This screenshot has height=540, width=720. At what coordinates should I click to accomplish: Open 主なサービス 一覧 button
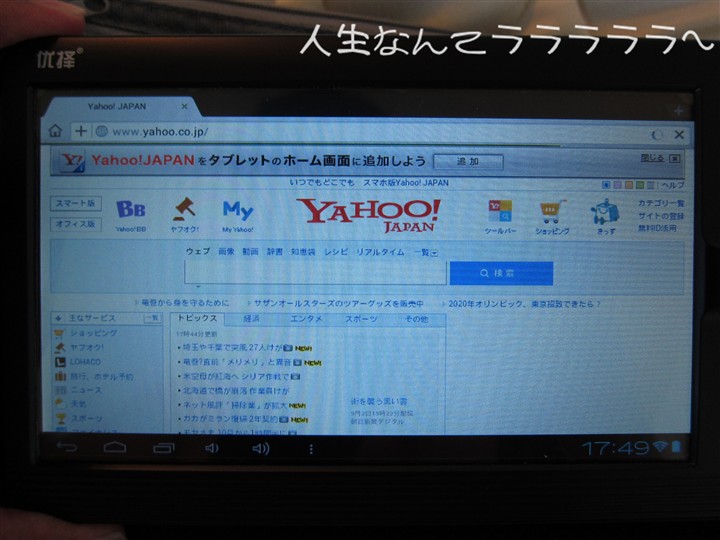coord(152,318)
